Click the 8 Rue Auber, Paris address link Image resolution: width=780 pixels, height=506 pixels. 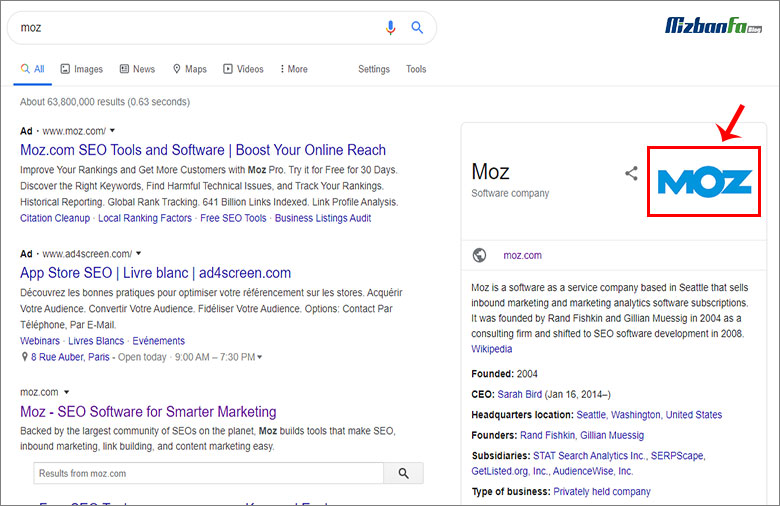point(70,357)
